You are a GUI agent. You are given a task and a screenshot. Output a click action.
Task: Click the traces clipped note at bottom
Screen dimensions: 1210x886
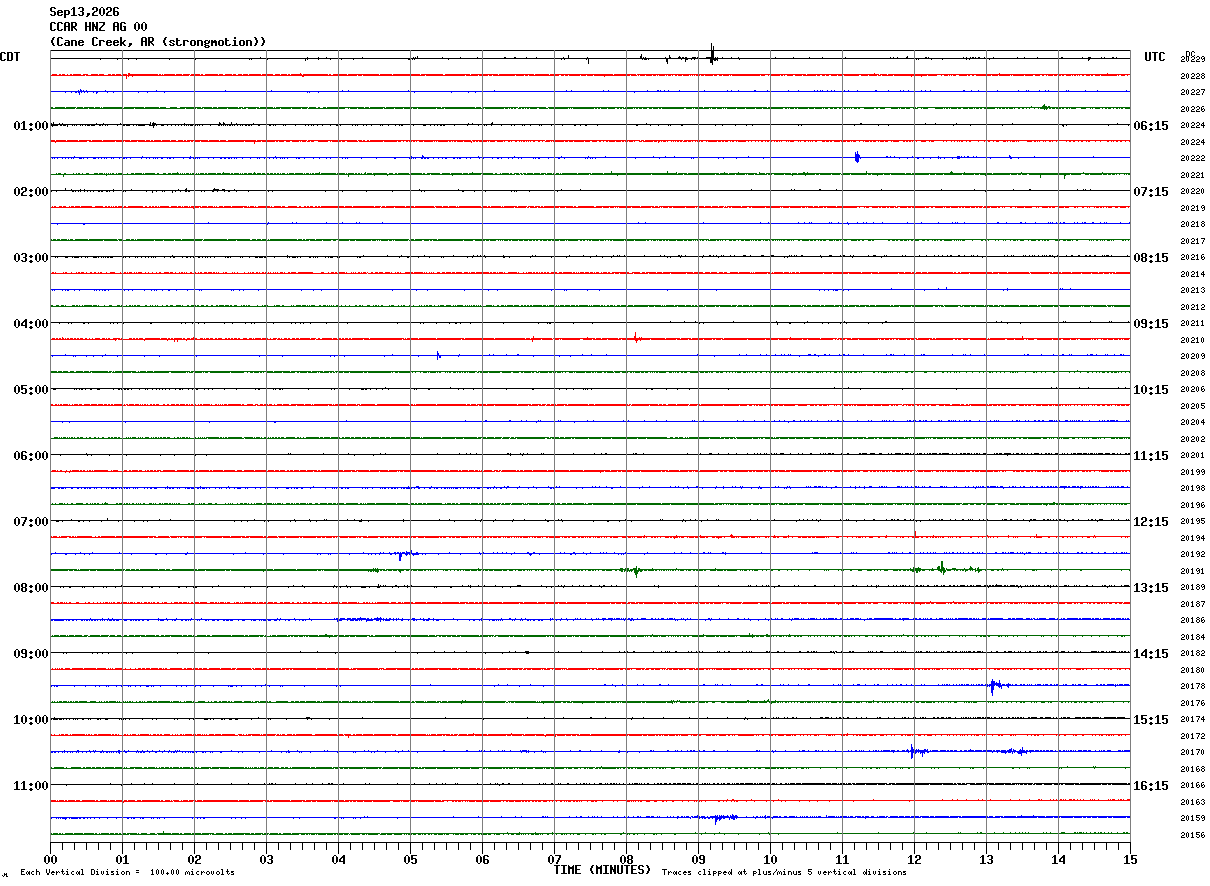click(x=784, y=872)
